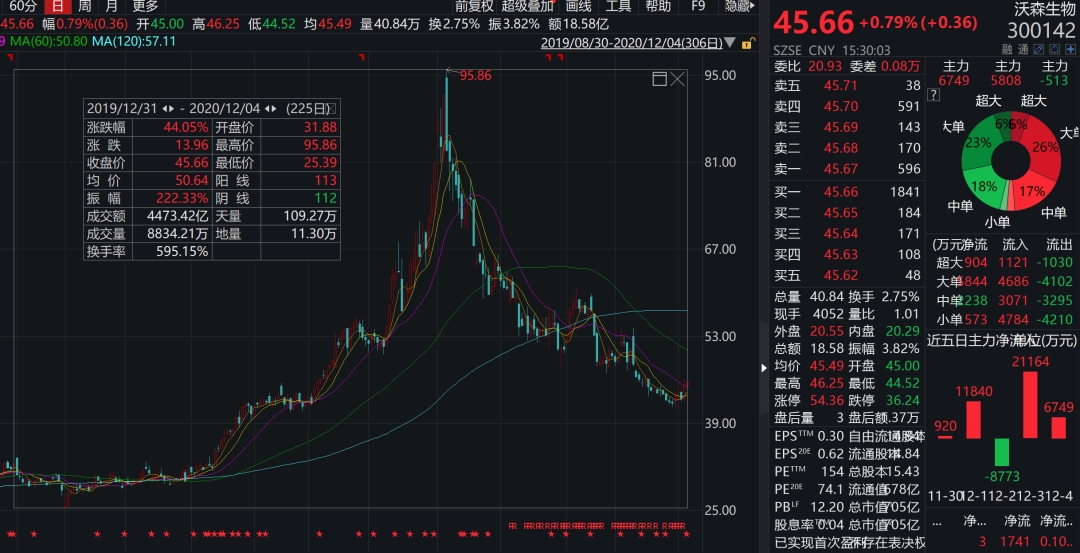Maximize the interval statistics overlay
Viewport: 1080px width, 553px height.
coord(659,79)
